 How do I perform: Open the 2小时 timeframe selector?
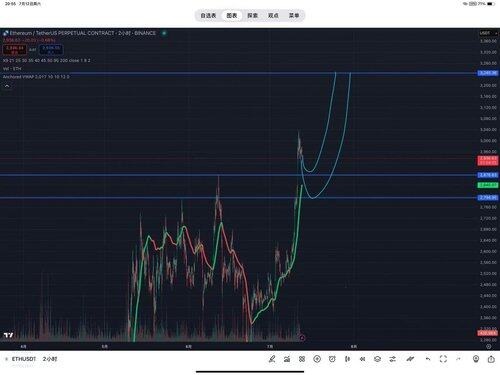(50, 359)
